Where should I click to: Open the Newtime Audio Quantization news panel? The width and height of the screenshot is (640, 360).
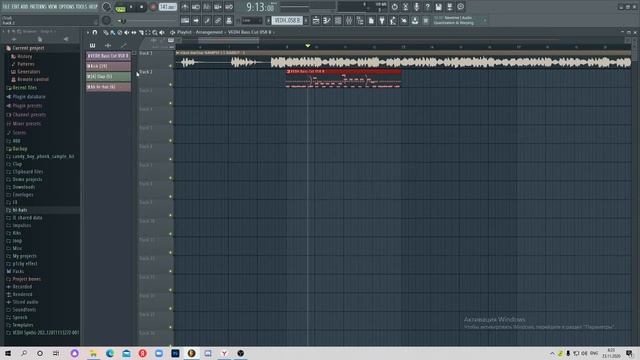click(459, 20)
